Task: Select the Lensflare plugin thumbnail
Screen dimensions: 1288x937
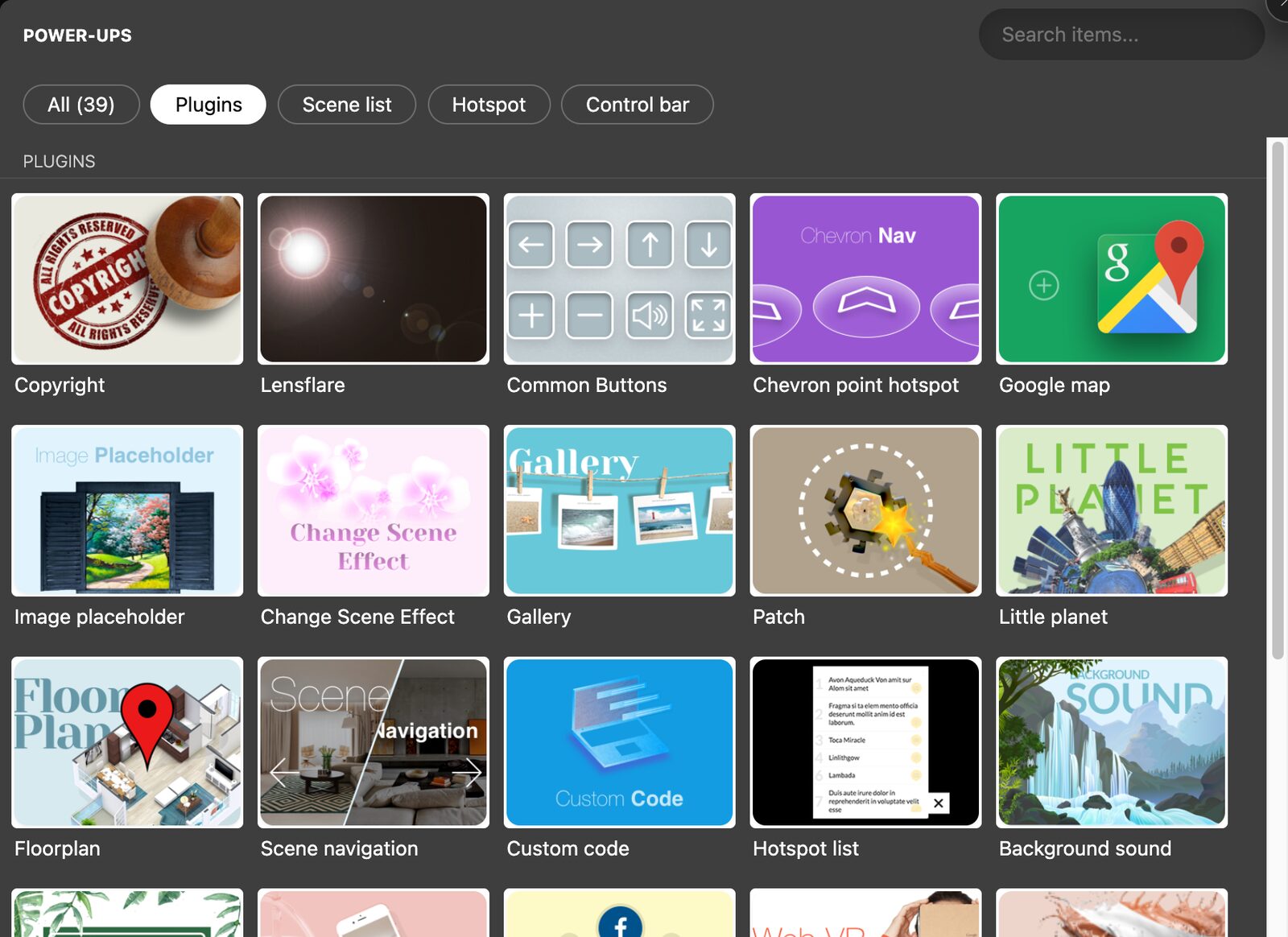Action: click(x=374, y=279)
